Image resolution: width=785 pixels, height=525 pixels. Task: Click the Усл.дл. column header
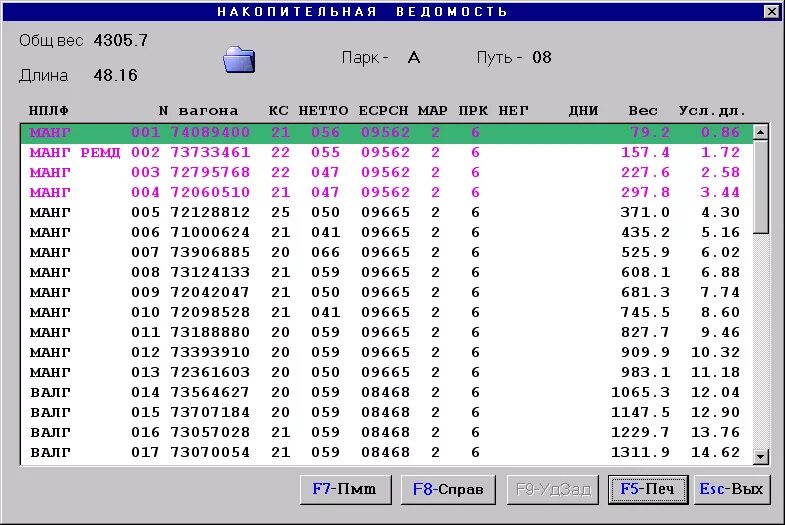(712, 111)
